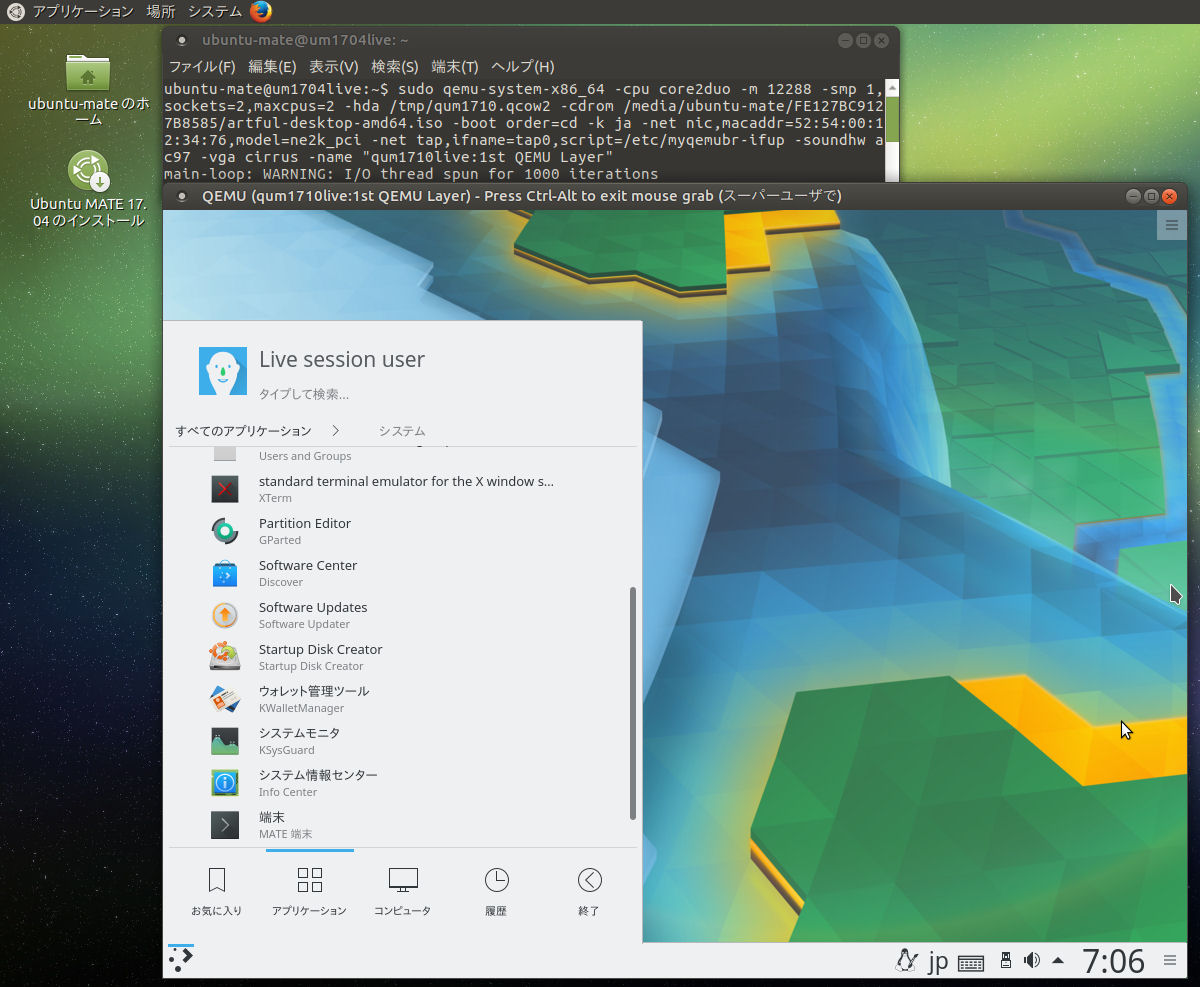The height and width of the screenshot is (987, 1200).
Task: Click the Live session user avatar
Action: 223,372
